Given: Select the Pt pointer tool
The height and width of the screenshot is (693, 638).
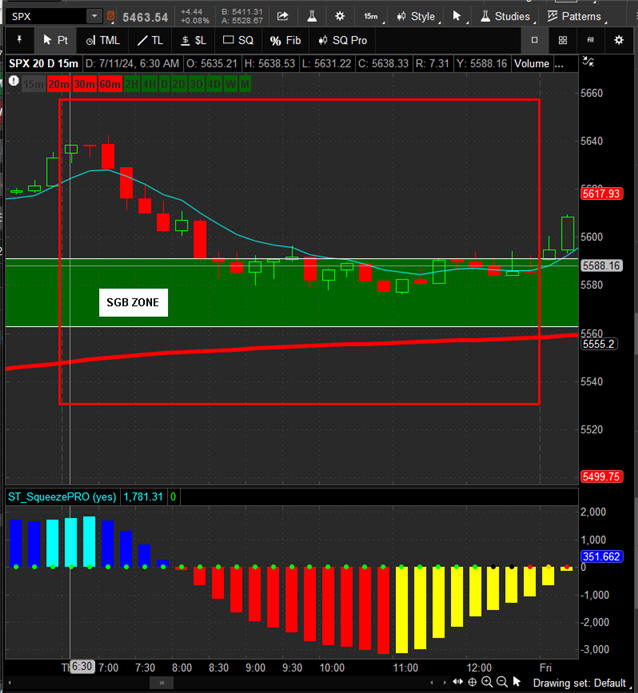Looking at the screenshot, I should (x=55, y=40).
